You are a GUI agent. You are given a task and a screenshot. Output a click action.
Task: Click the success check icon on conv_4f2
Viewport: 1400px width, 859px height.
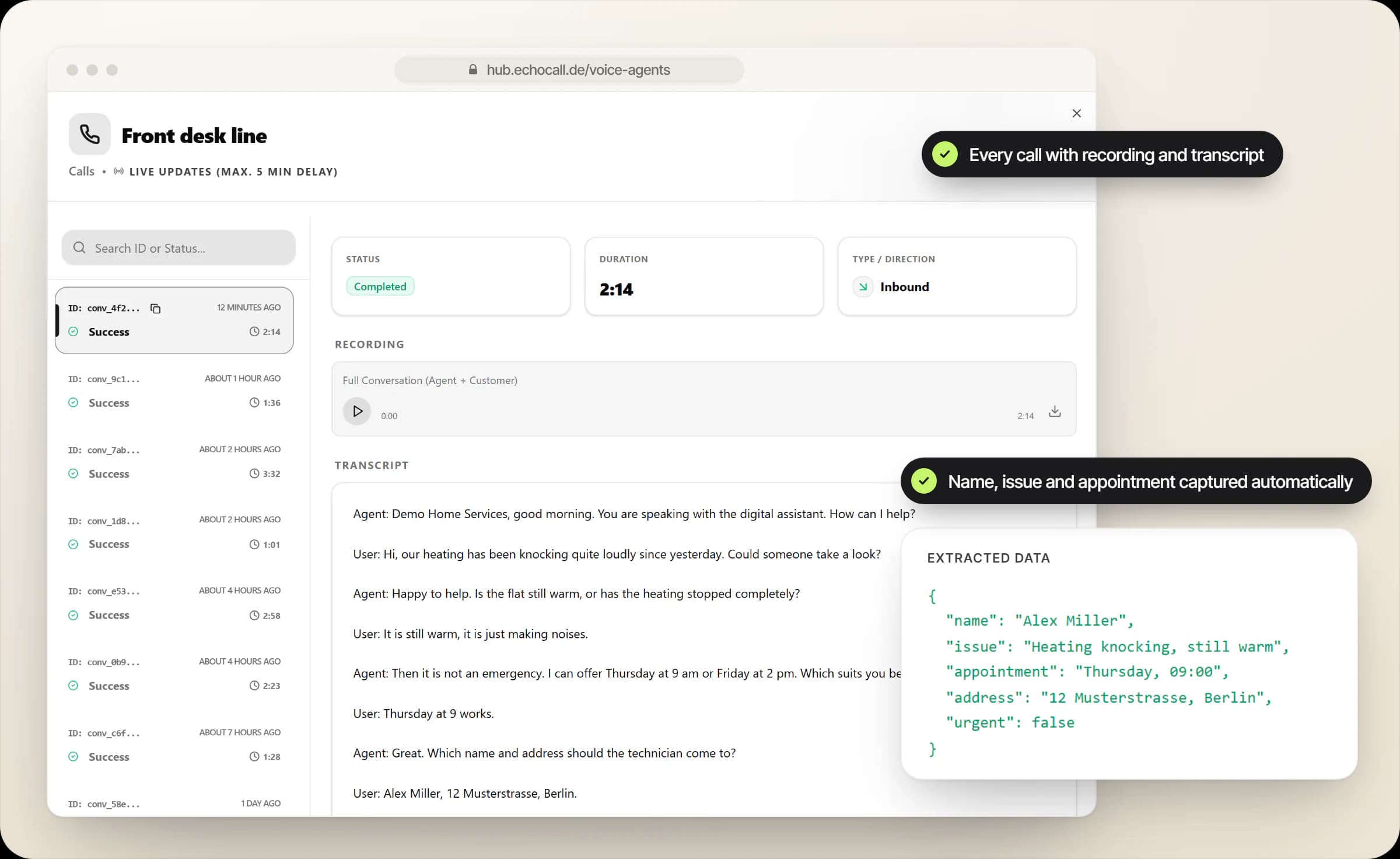73,331
